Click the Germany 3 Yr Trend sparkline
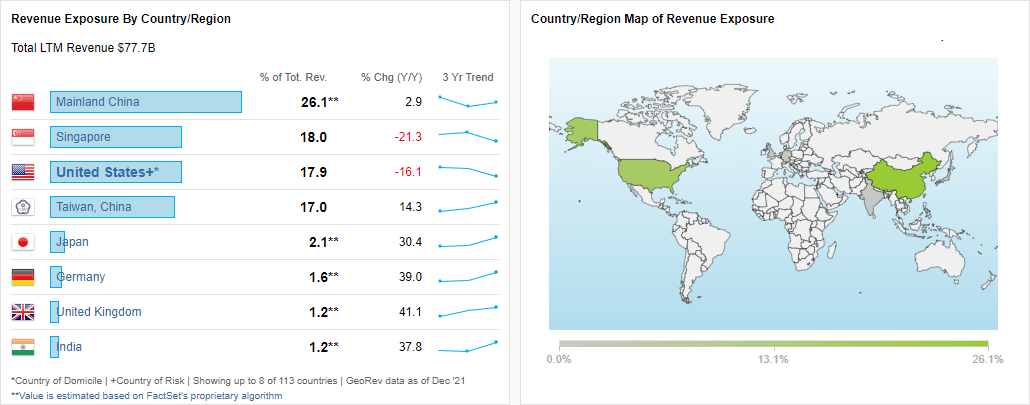 click(468, 276)
